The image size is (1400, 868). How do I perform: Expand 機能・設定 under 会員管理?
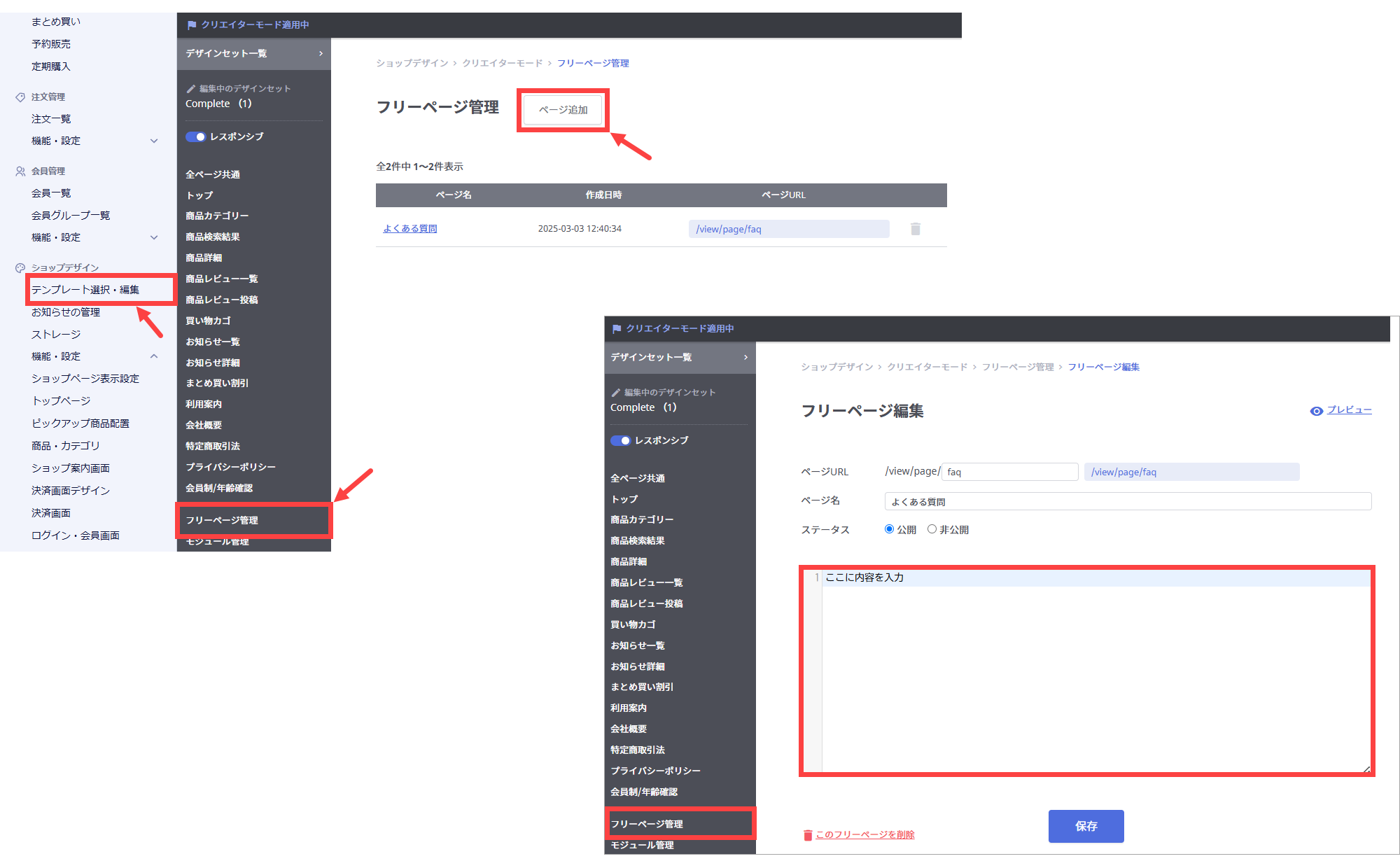(x=154, y=237)
